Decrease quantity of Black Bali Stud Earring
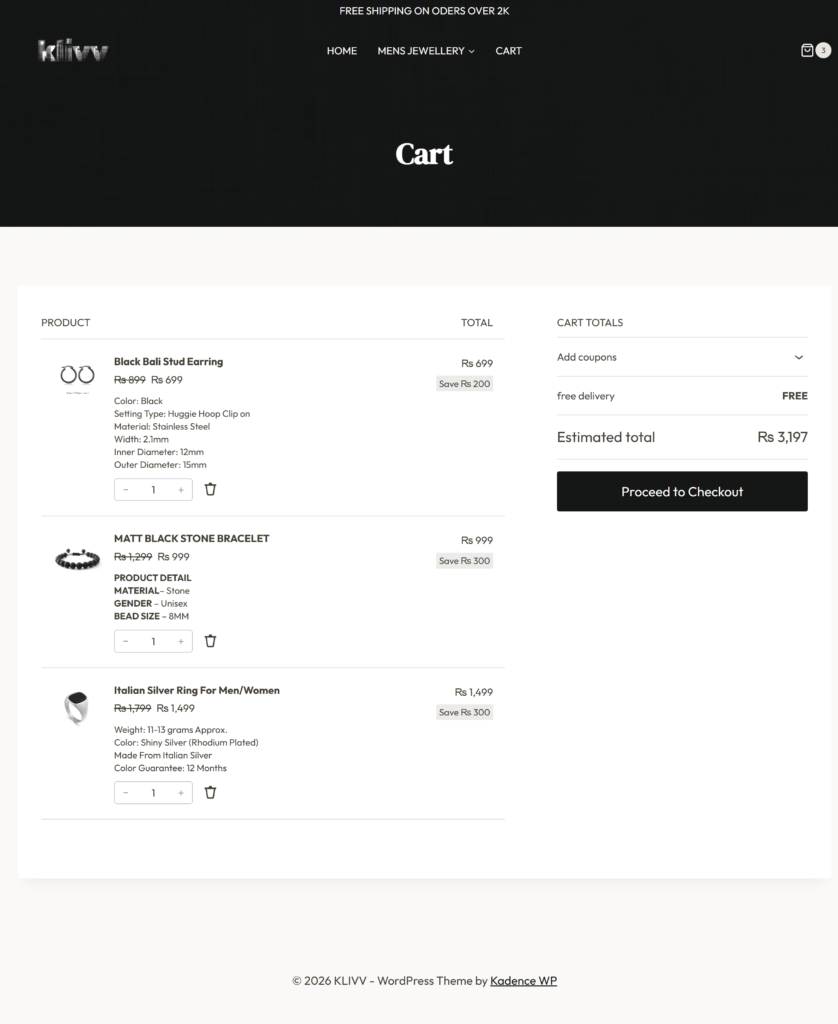 125,490
